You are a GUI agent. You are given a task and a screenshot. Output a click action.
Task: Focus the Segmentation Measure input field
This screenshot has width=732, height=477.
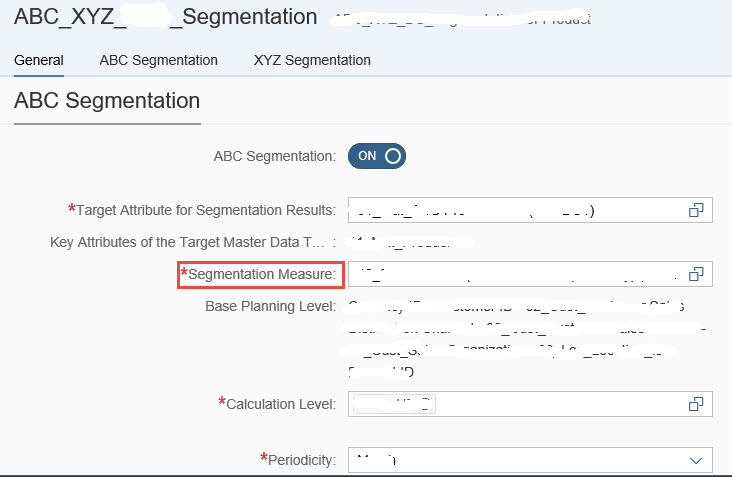tap(514, 274)
